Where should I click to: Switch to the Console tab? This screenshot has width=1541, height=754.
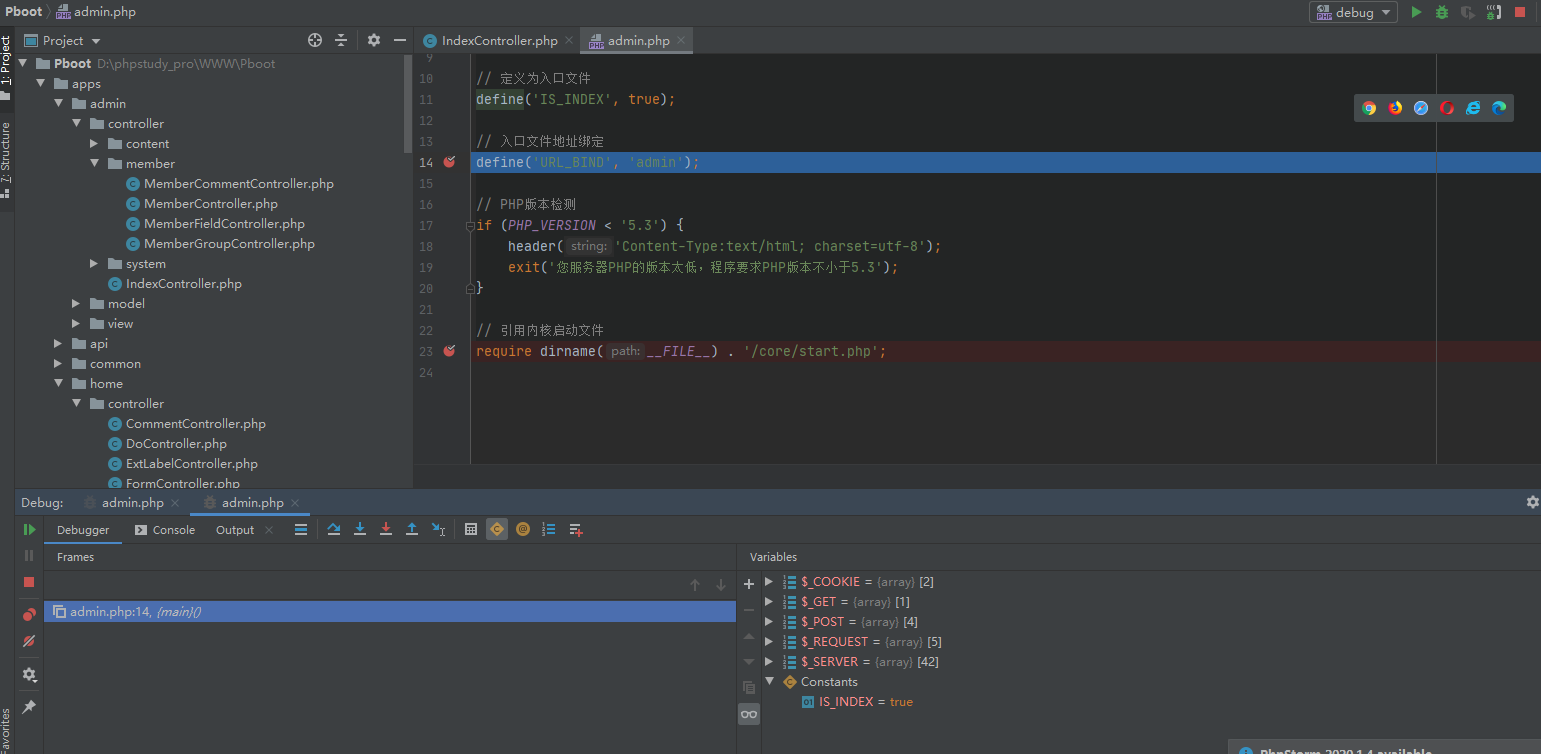[x=165, y=530]
